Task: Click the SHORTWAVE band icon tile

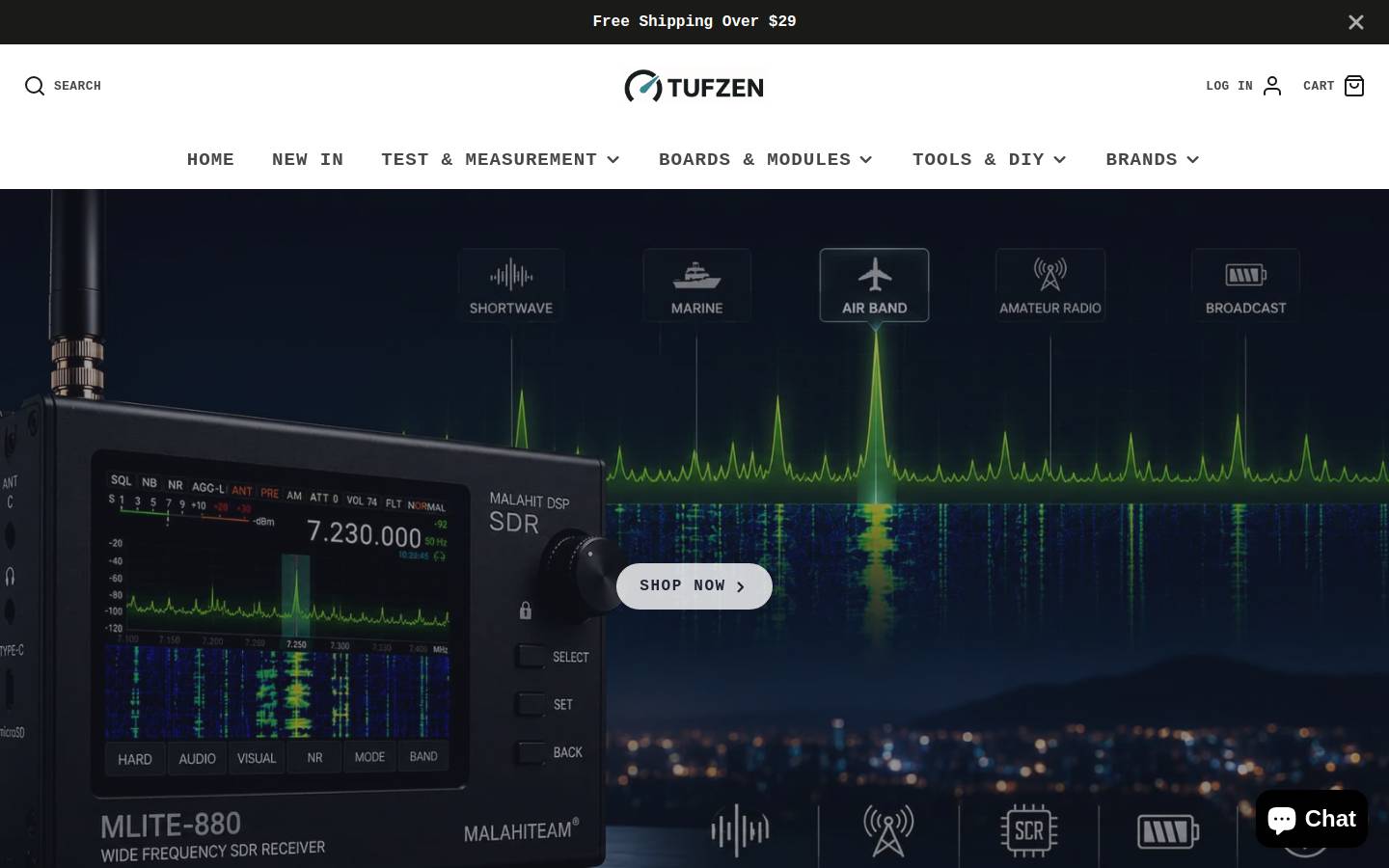Action: coord(511,285)
